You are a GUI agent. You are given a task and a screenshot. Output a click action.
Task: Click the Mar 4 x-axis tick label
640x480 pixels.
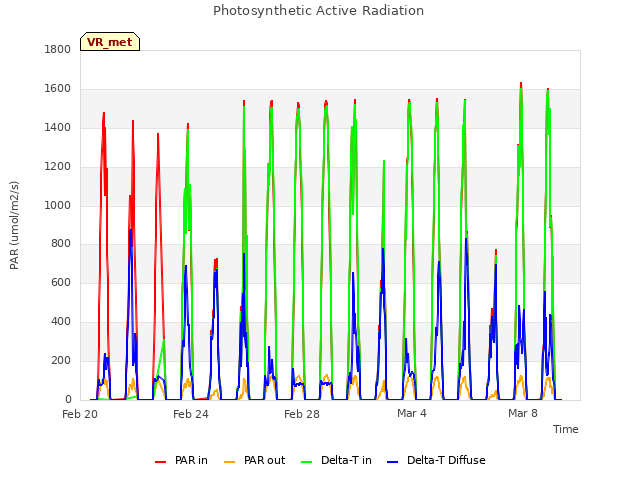pos(412,413)
